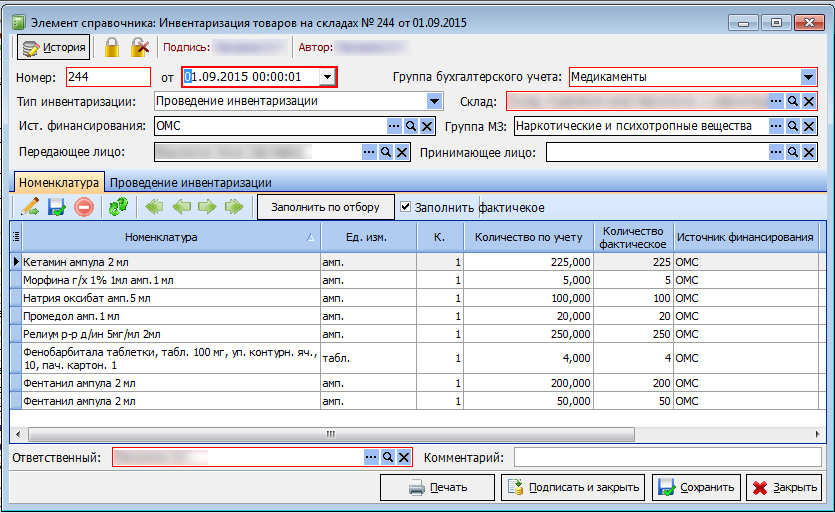Click Передающее лицо search magnifier
Screen dimensions: 835x513
pos(386,152)
